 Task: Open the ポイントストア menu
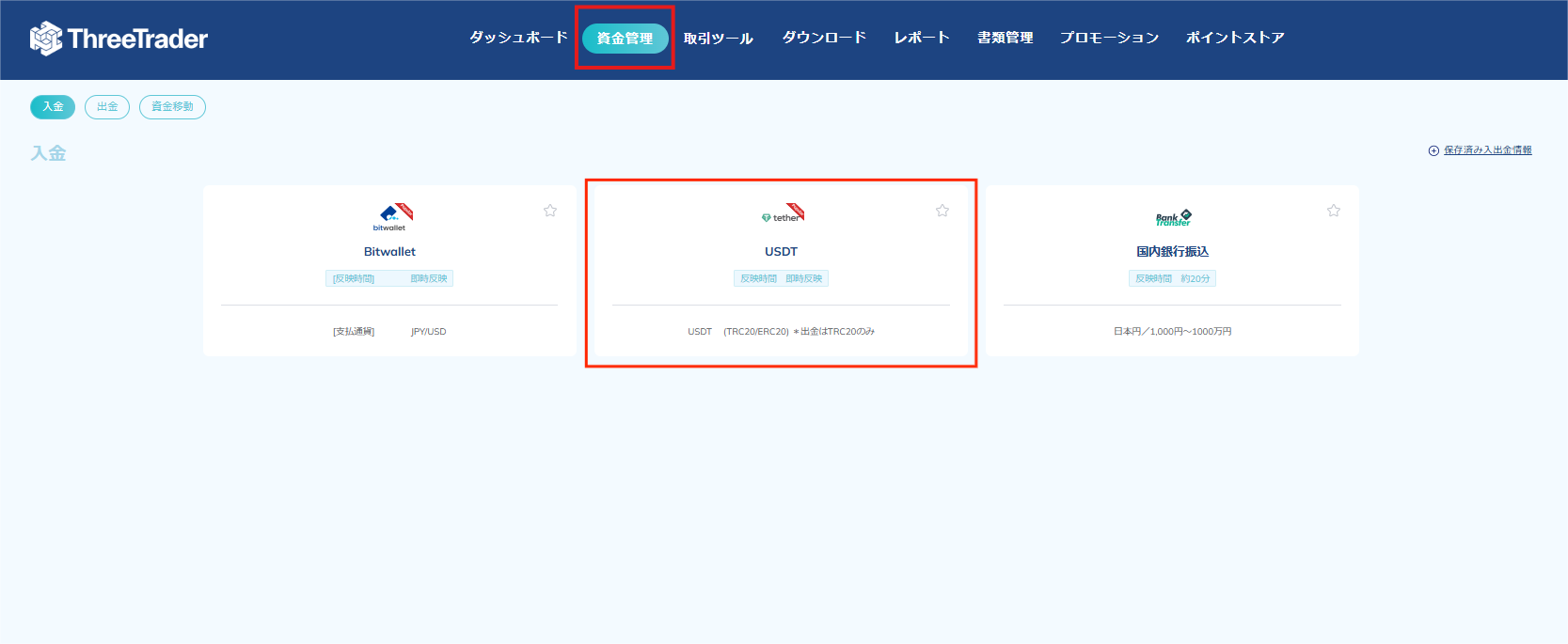[1235, 38]
